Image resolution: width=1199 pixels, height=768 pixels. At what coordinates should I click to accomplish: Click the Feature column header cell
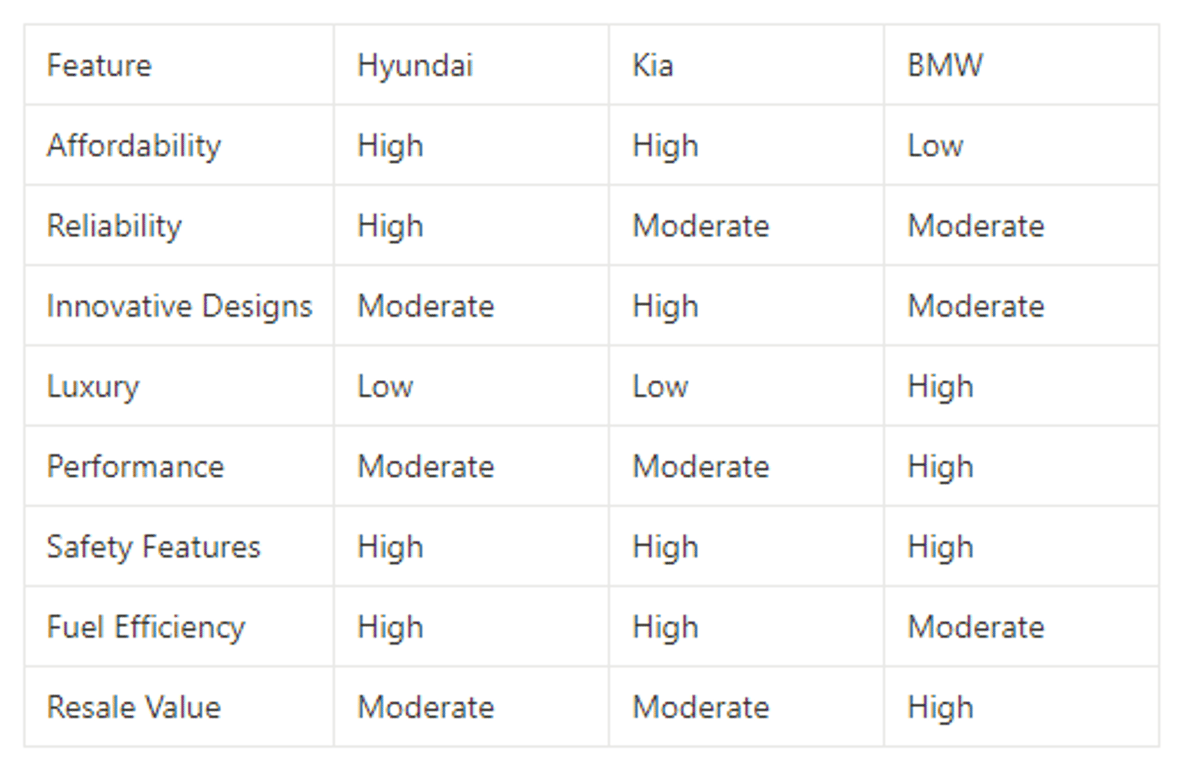pos(179,65)
